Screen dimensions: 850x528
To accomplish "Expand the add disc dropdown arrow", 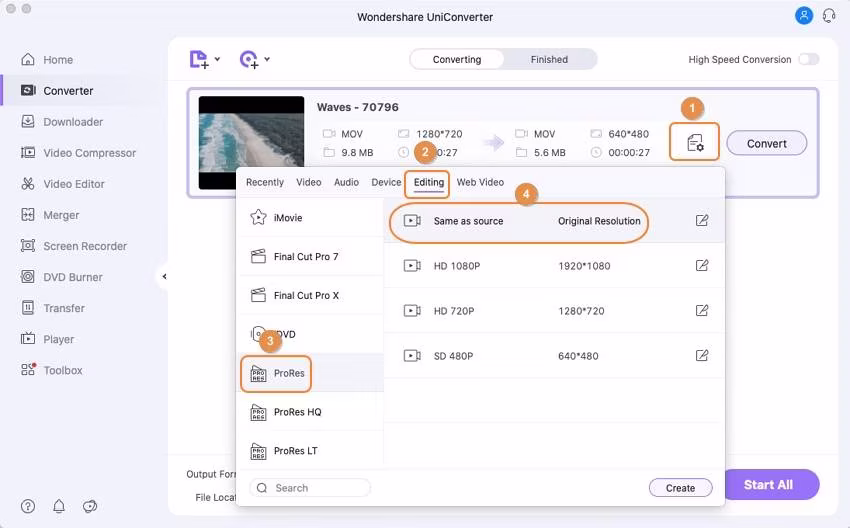I will pyautogui.click(x=267, y=59).
